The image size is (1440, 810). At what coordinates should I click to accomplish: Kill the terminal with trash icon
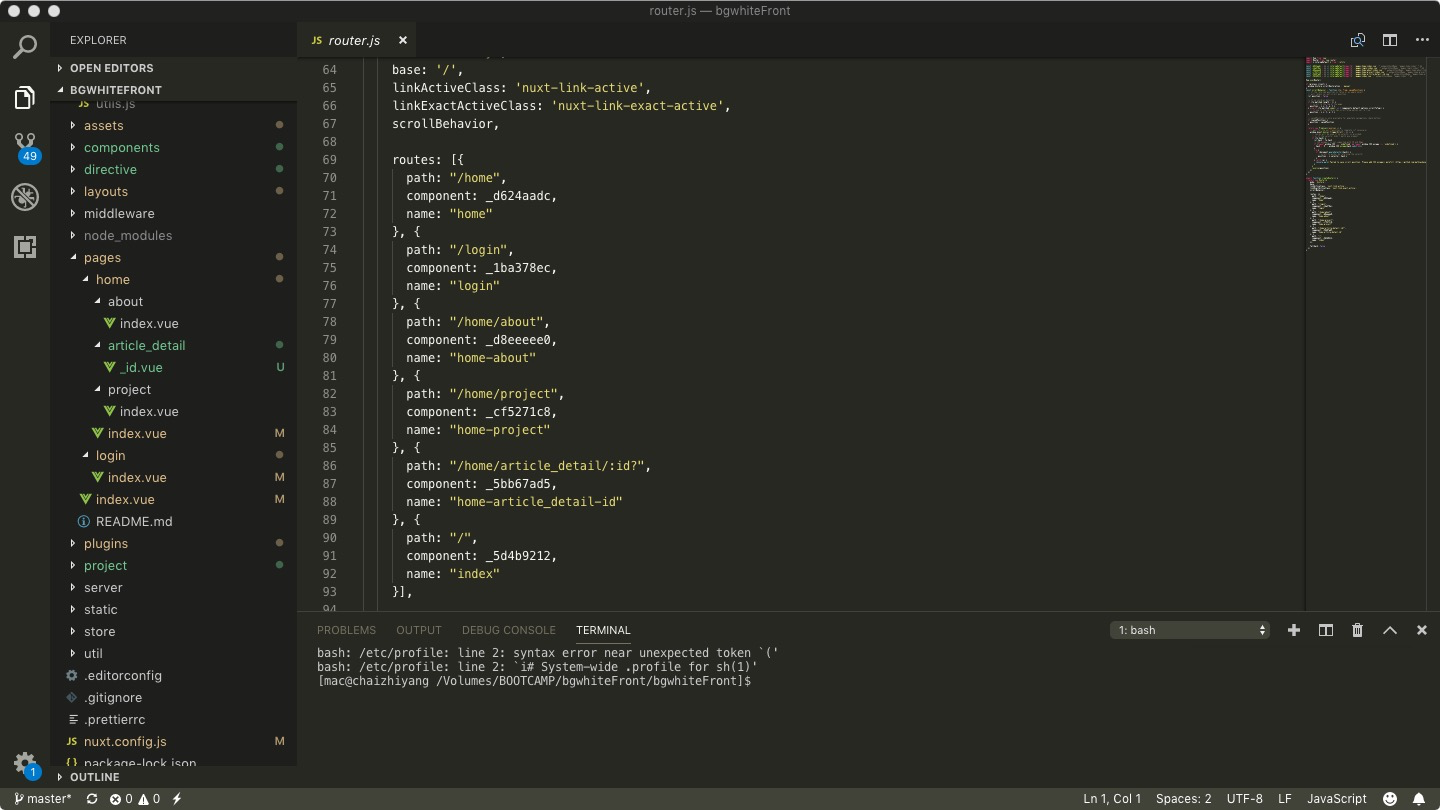1358,630
